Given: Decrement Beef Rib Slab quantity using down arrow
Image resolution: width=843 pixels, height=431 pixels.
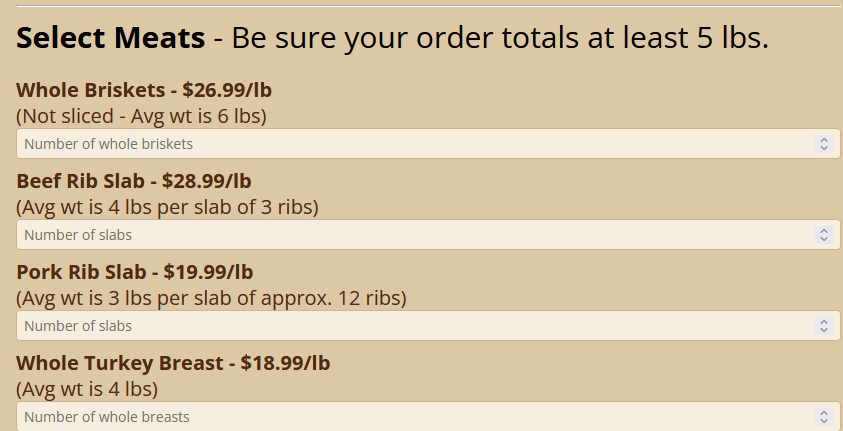Looking at the screenshot, I should 824,239.
